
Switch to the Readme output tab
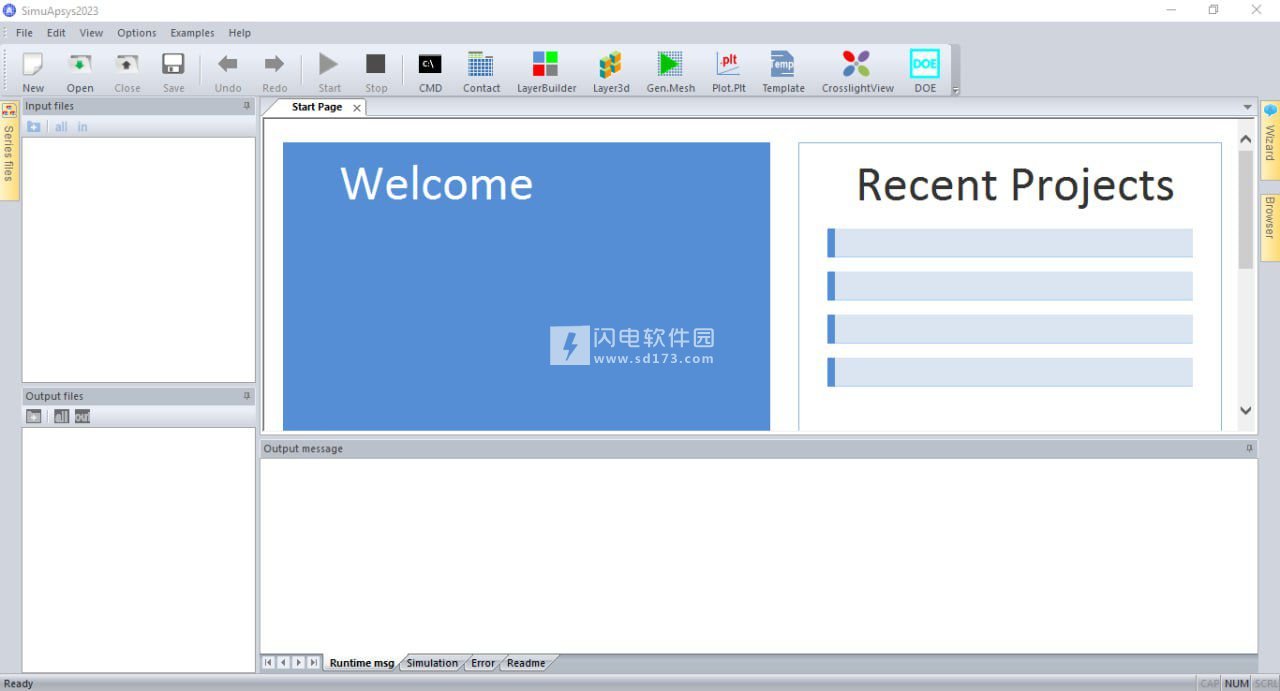coord(526,663)
